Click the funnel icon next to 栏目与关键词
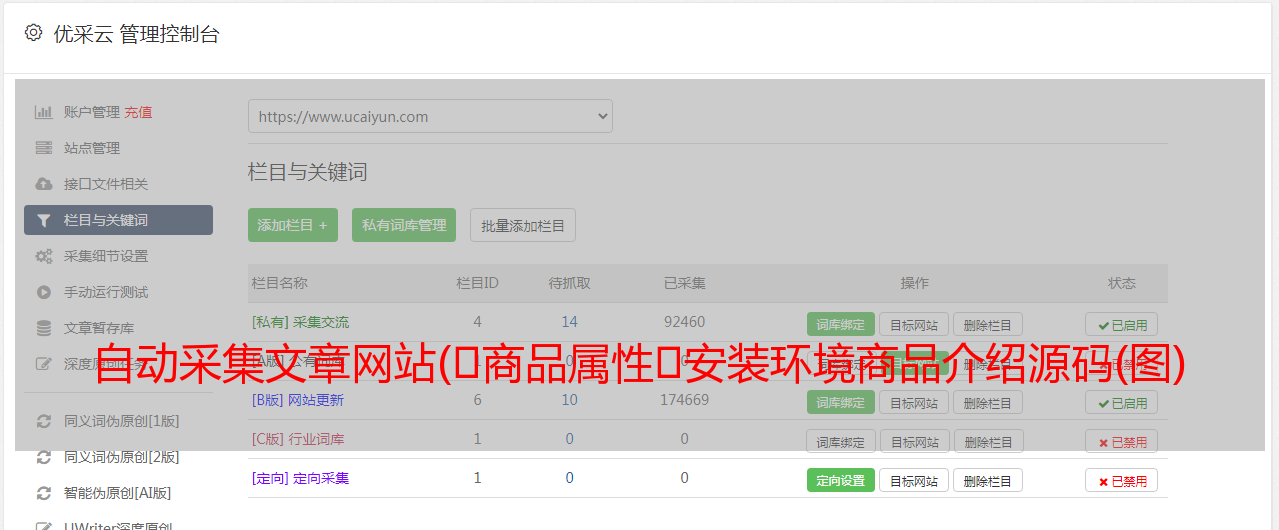This screenshot has height=530, width=1279. 44,220
